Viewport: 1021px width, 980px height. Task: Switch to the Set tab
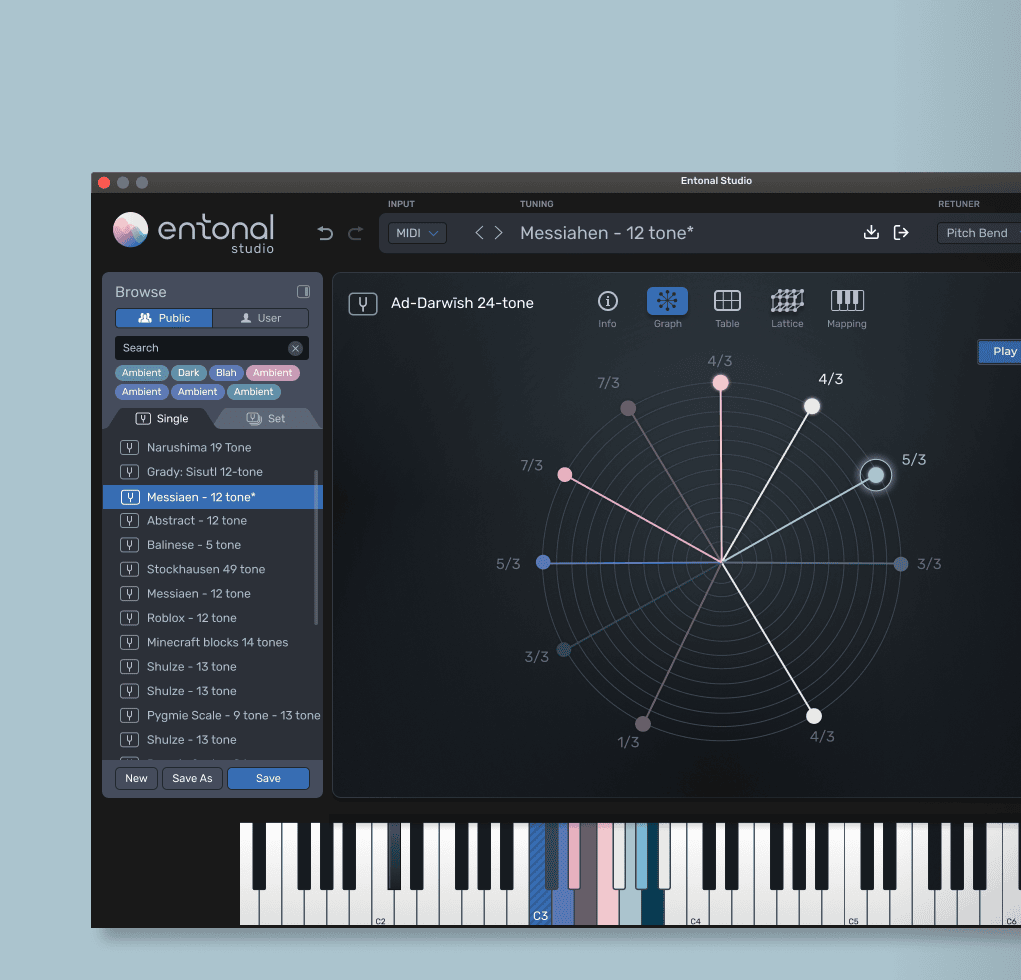266,419
